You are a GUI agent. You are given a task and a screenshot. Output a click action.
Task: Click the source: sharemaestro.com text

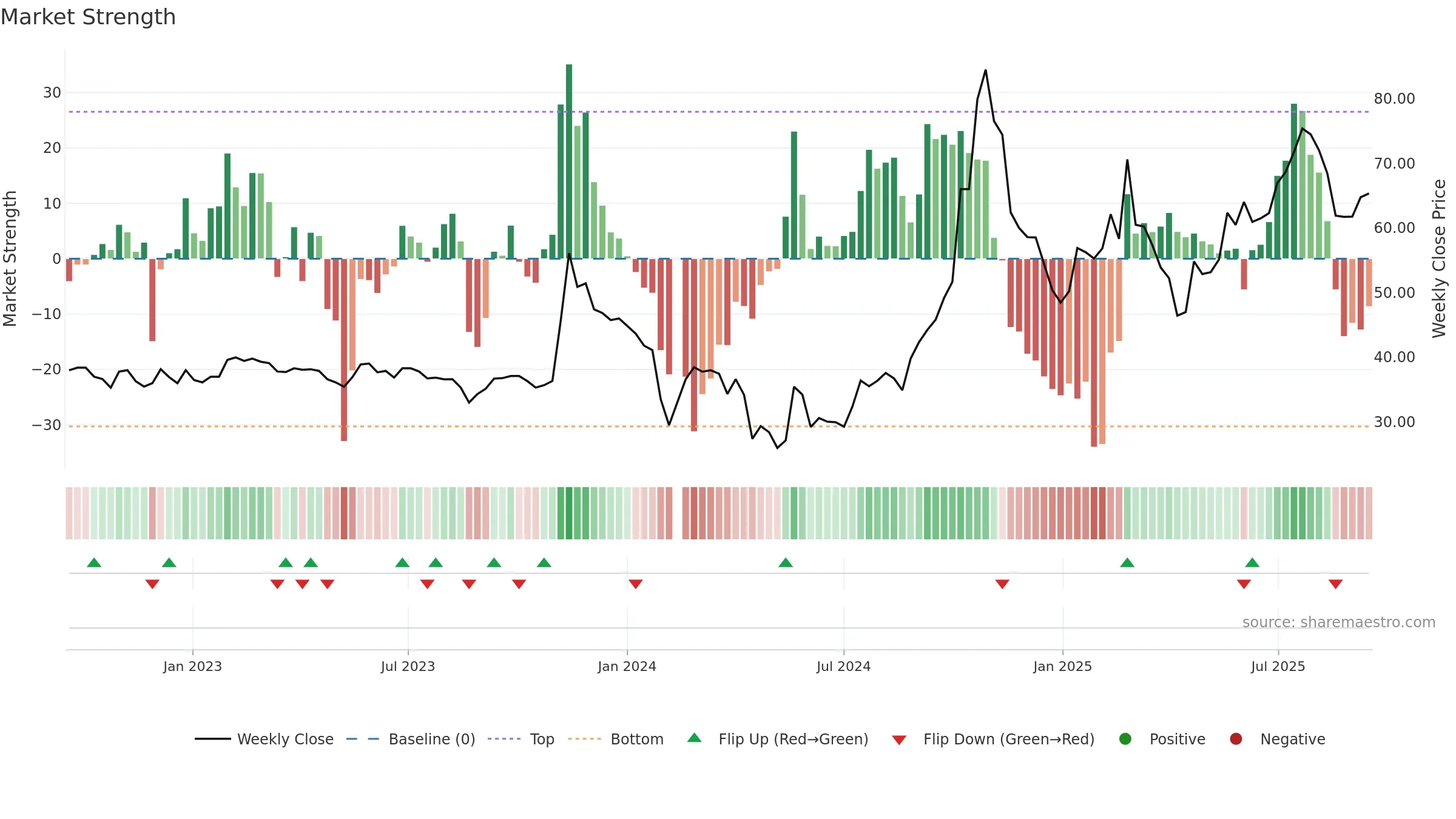(x=1339, y=622)
